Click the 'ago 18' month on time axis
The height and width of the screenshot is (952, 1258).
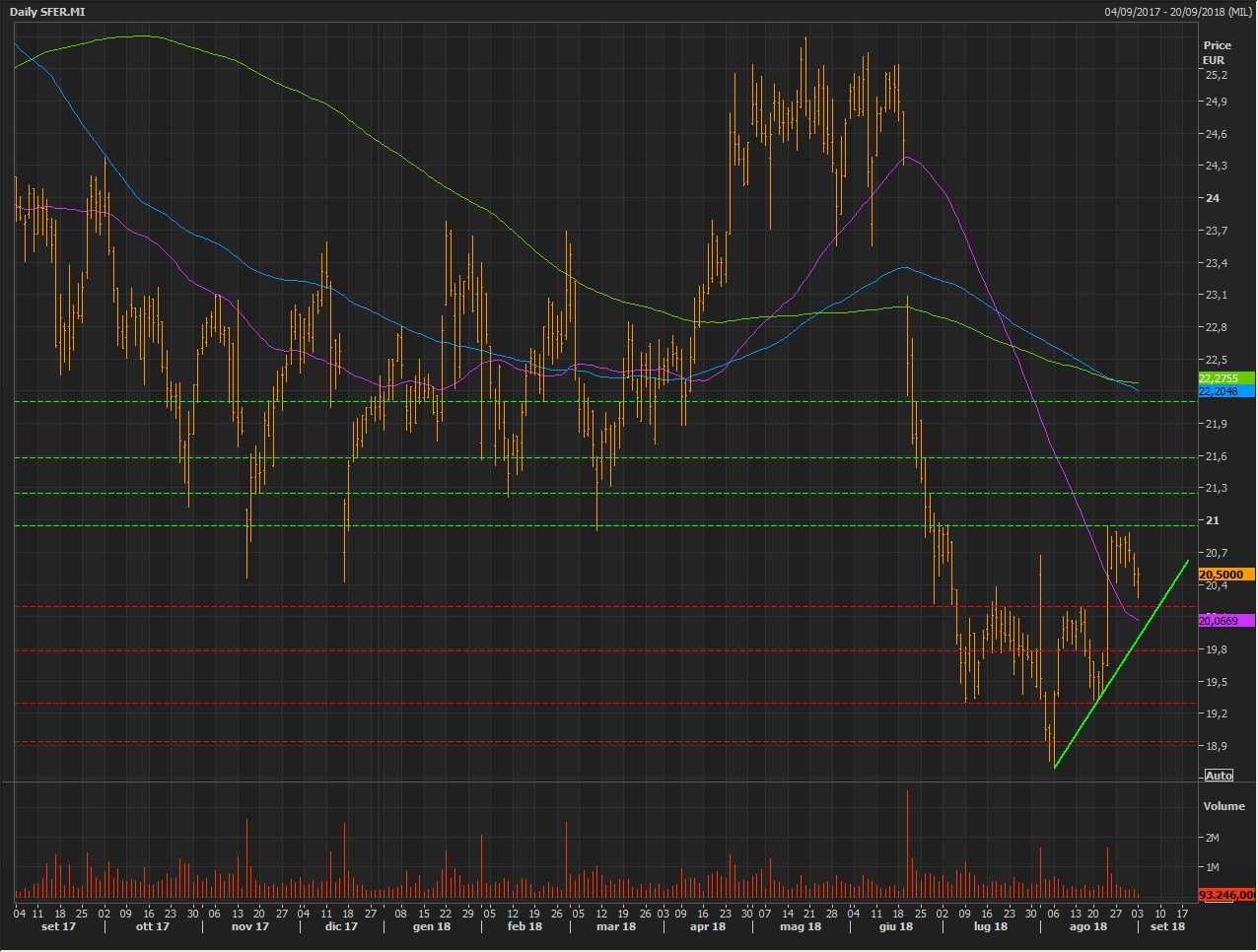coord(1087,926)
